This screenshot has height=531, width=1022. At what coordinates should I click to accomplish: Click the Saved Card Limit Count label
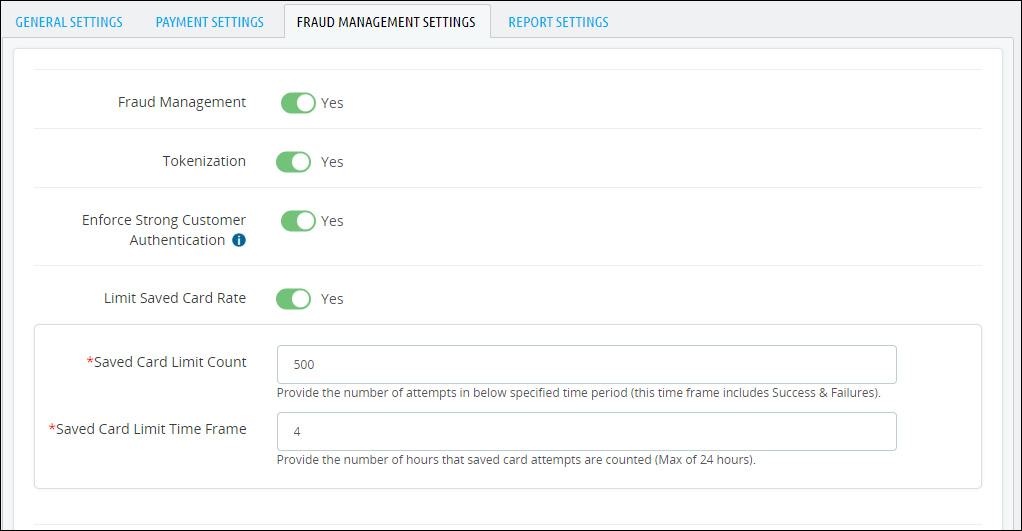(x=170, y=362)
